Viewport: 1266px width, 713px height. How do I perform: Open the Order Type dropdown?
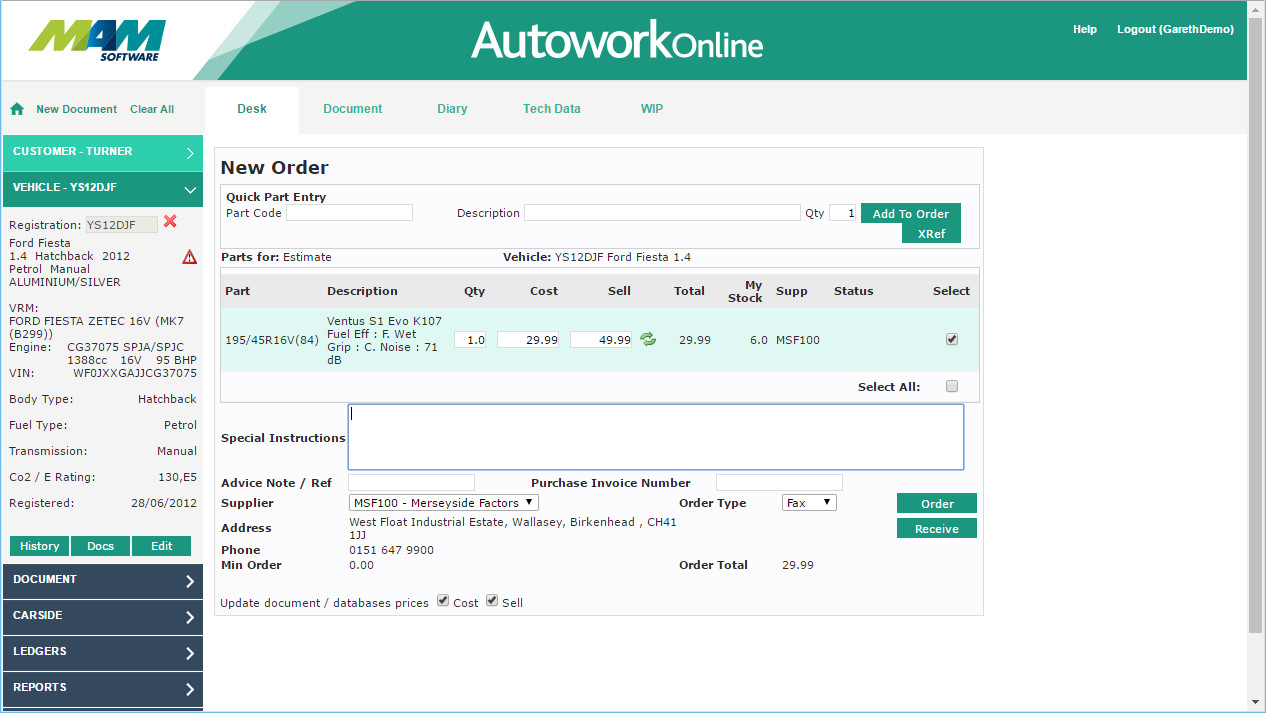coord(809,503)
